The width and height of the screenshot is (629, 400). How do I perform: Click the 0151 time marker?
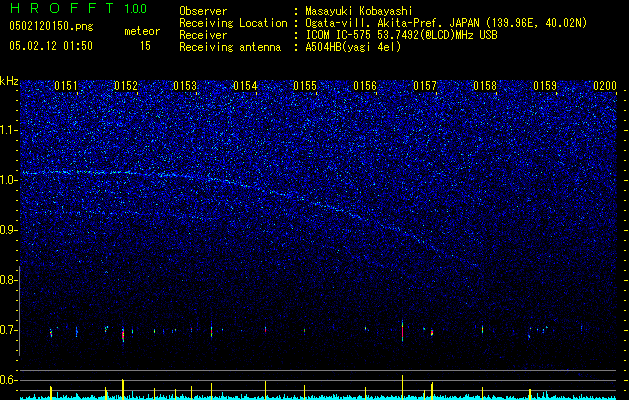click(x=66, y=86)
